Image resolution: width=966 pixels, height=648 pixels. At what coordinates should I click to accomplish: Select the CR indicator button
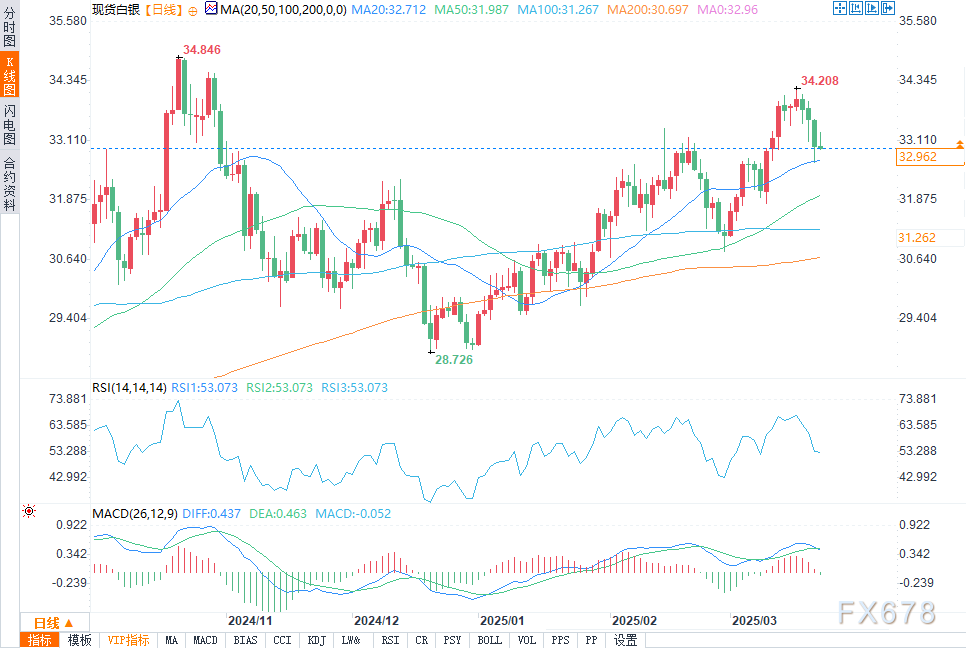point(421,640)
